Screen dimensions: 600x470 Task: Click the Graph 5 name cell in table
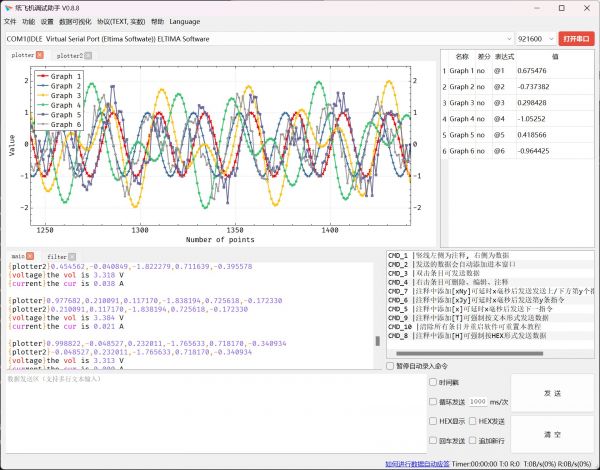coord(461,135)
